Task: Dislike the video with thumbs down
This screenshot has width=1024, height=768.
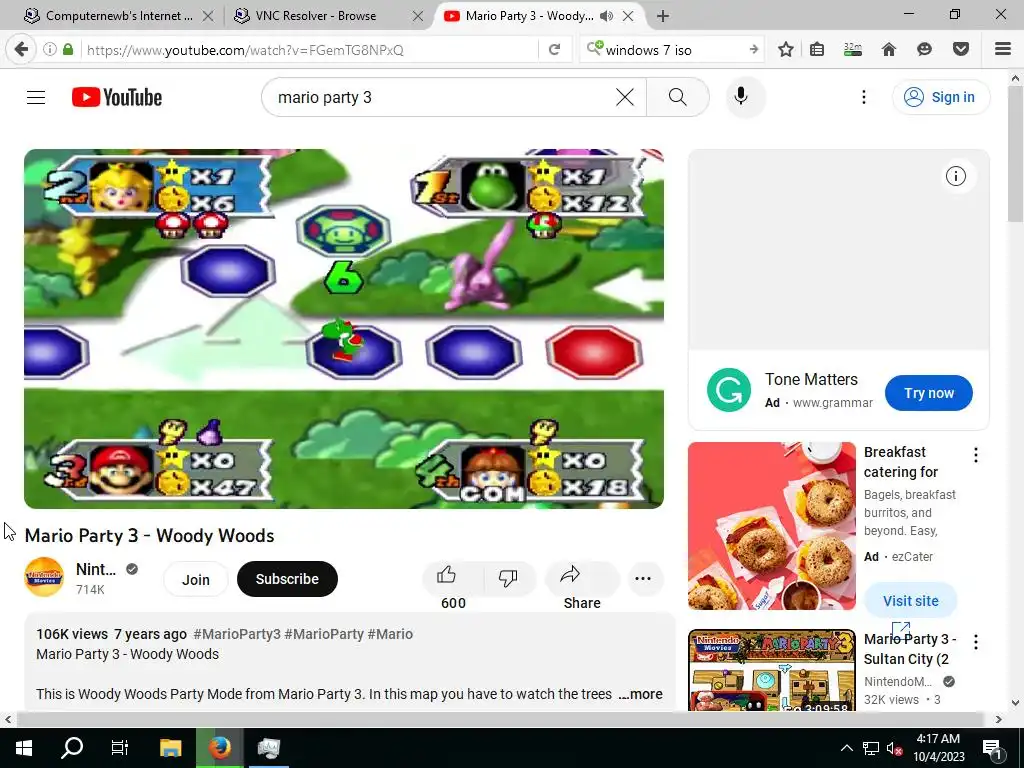Action: (x=508, y=577)
